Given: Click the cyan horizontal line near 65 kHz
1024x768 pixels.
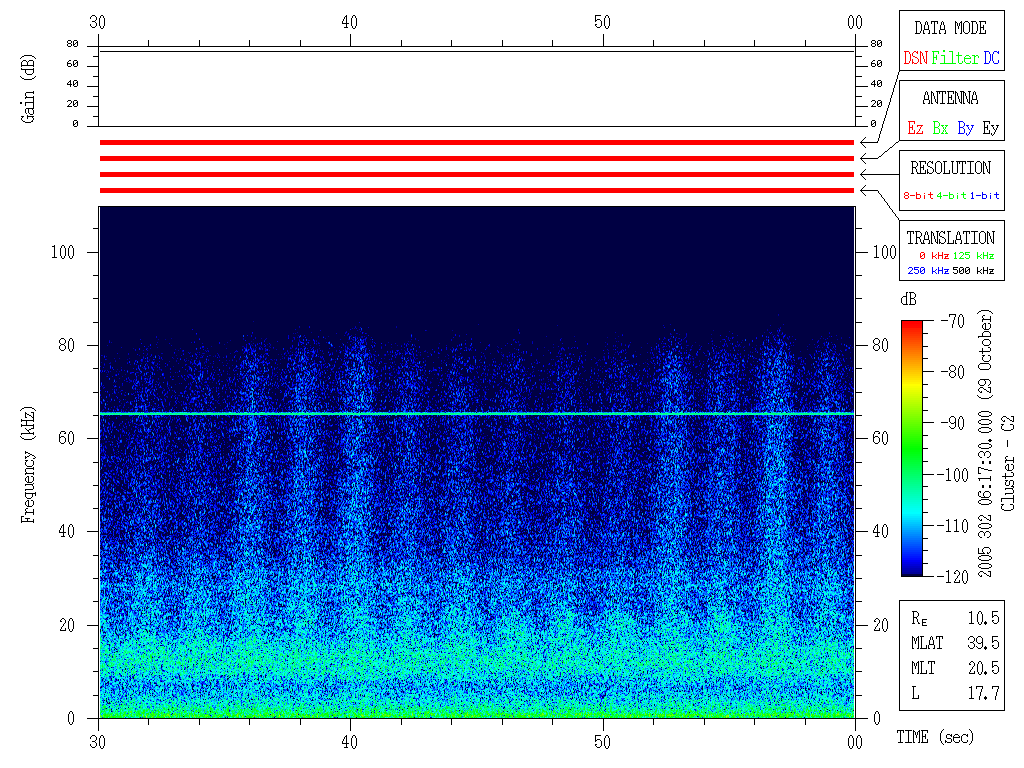Looking at the screenshot, I should point(476,413).
